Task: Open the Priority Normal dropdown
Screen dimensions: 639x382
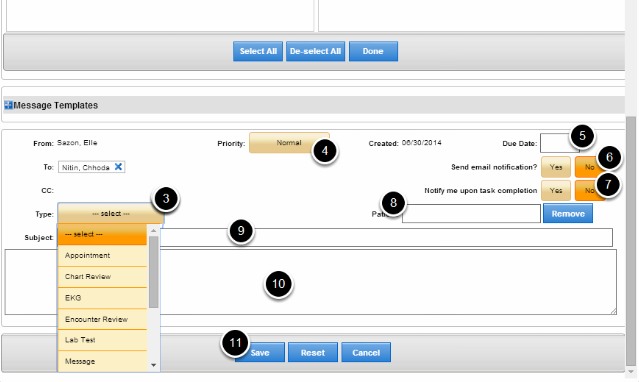Action: pos(289,143)
